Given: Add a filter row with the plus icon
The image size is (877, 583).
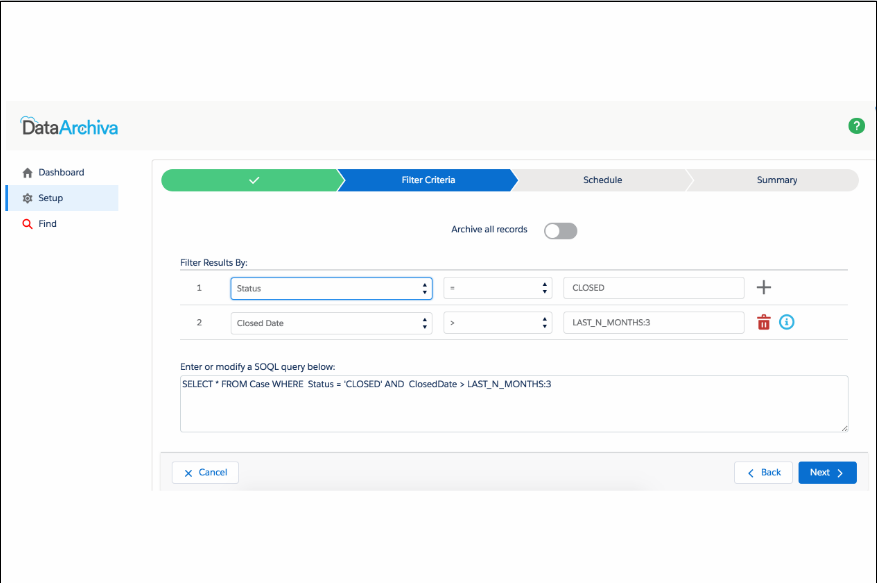Looking at the screenshot, I should coord(763,288).
